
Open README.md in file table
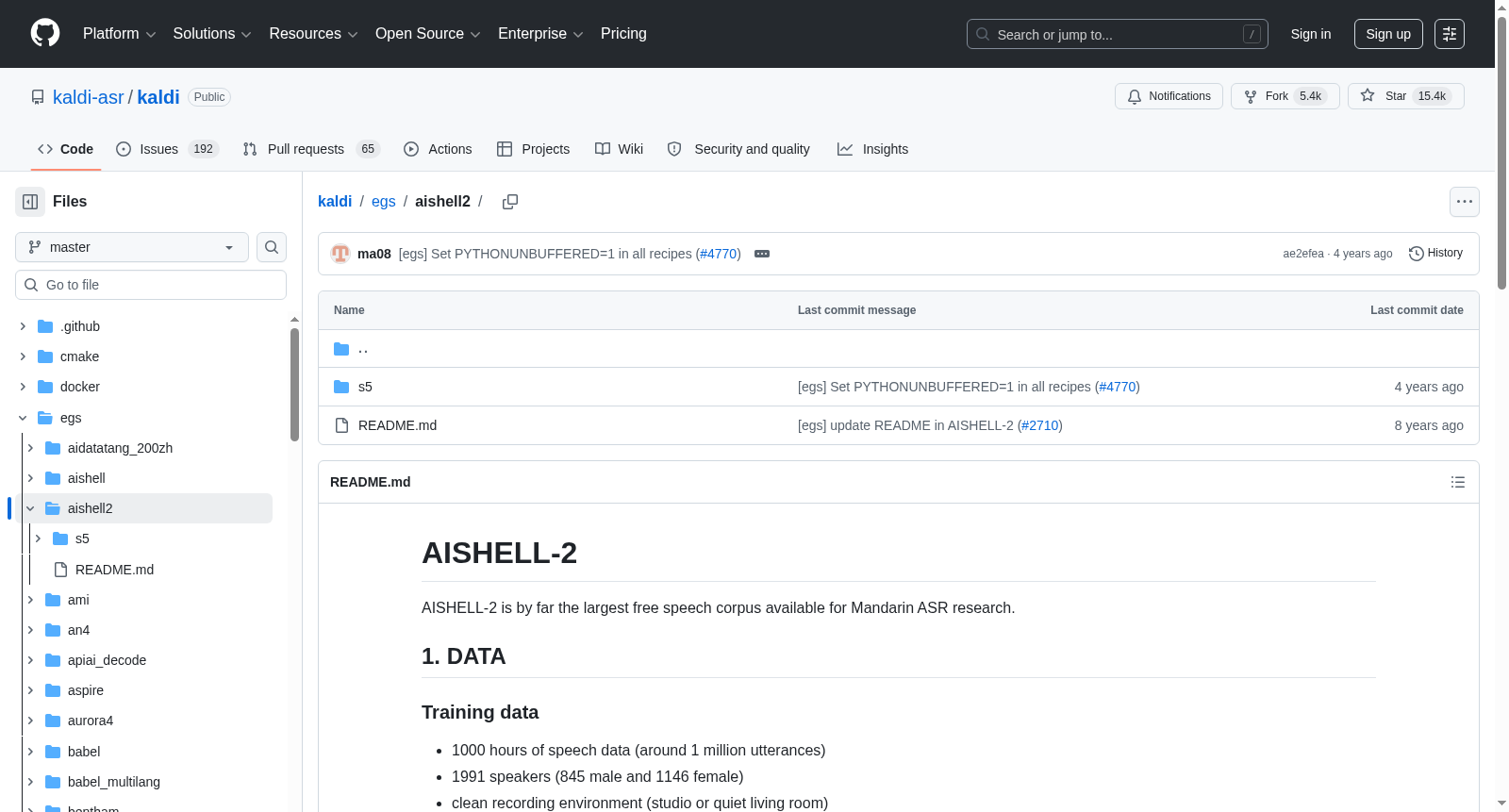397,425
